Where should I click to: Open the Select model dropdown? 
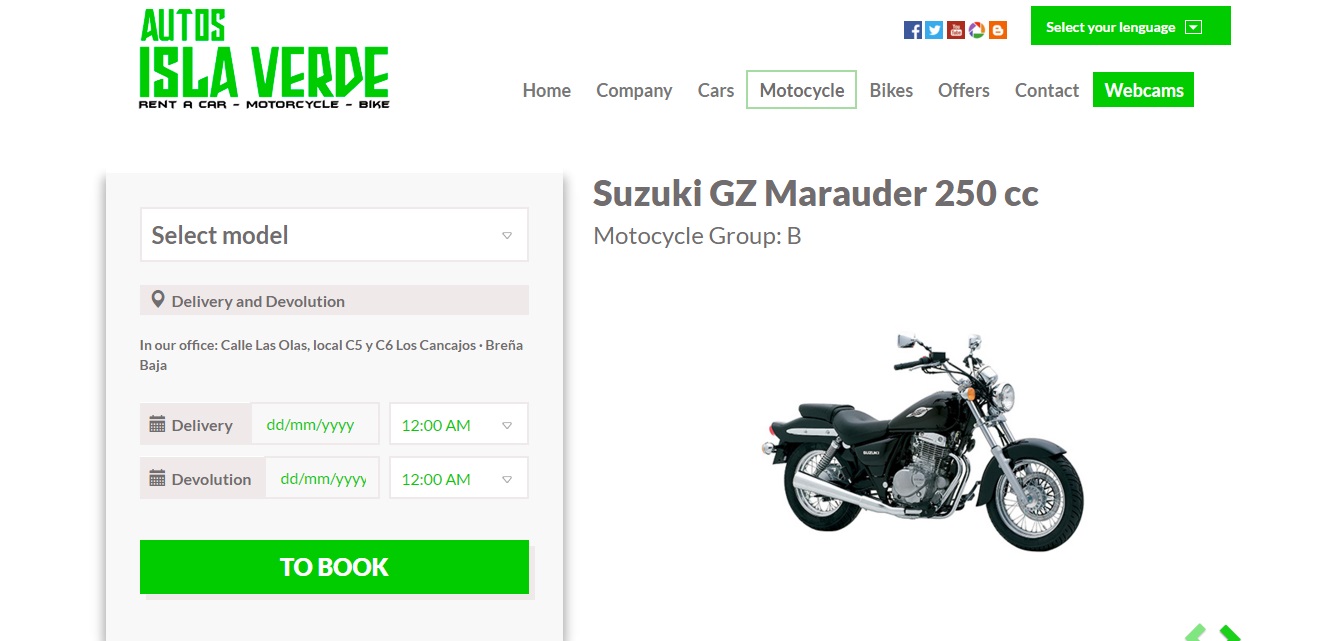(334, 235)
